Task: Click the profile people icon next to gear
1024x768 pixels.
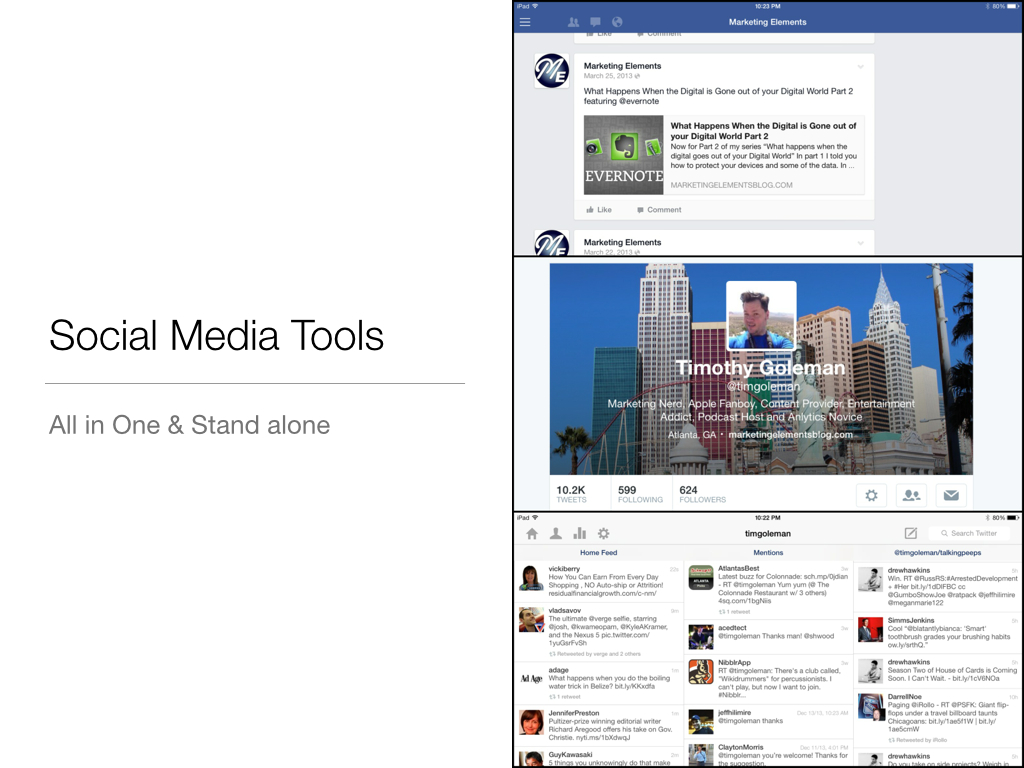Action: point(911,494)
